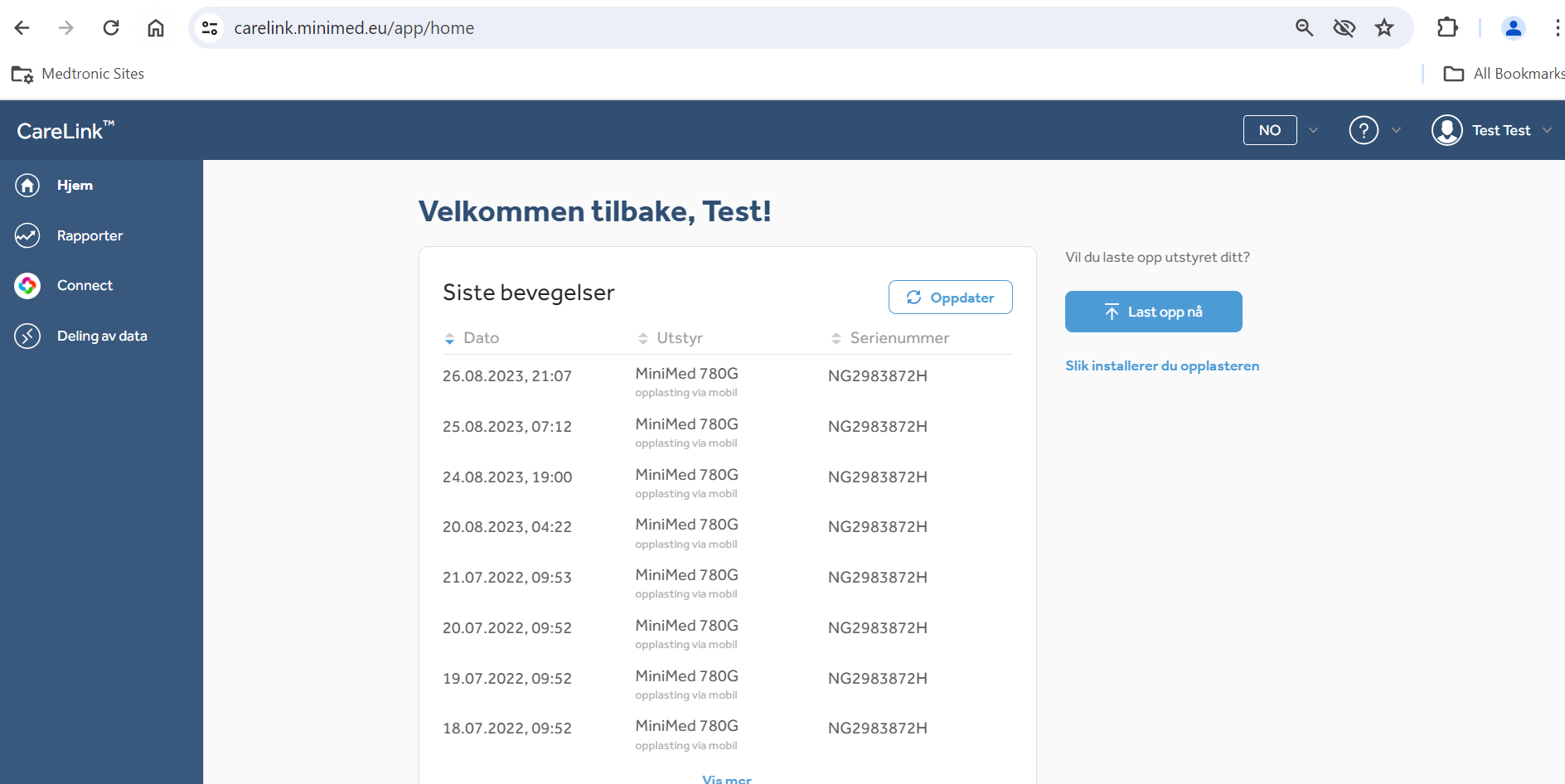Viewport: 1565px width, 784px height.
Task: View site information icon in address bar
Action: [x=210, y=28]
